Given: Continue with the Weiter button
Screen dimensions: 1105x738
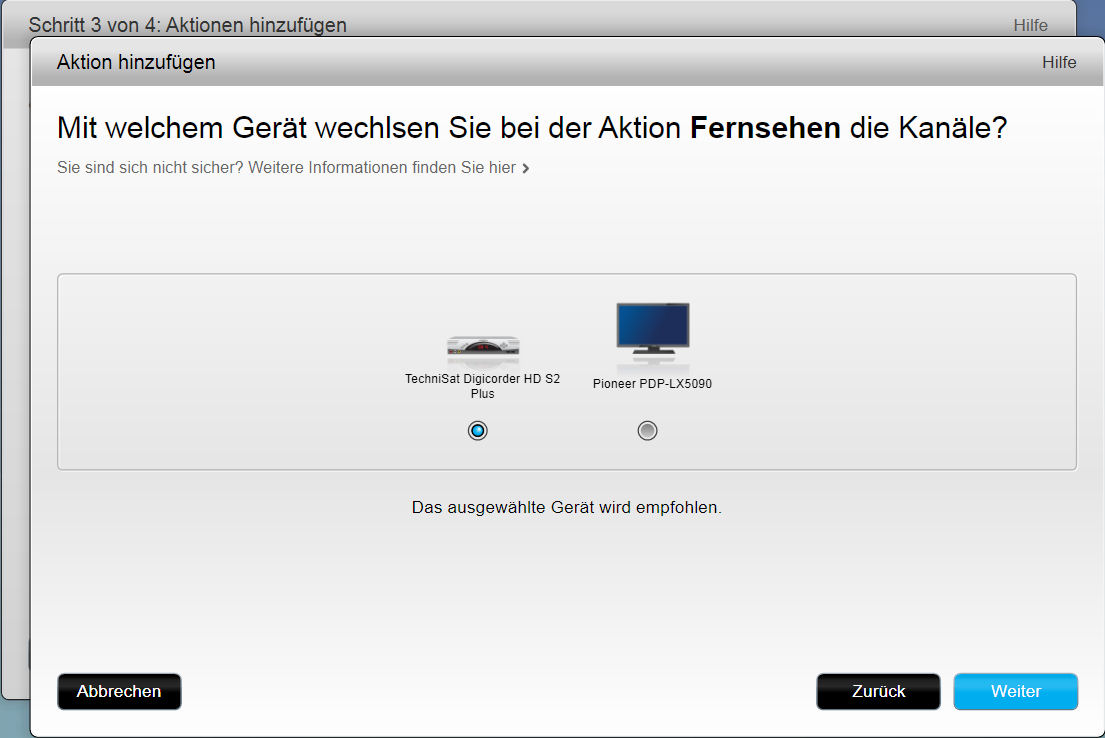Looking at the screenshot, I should [1015, 691].
